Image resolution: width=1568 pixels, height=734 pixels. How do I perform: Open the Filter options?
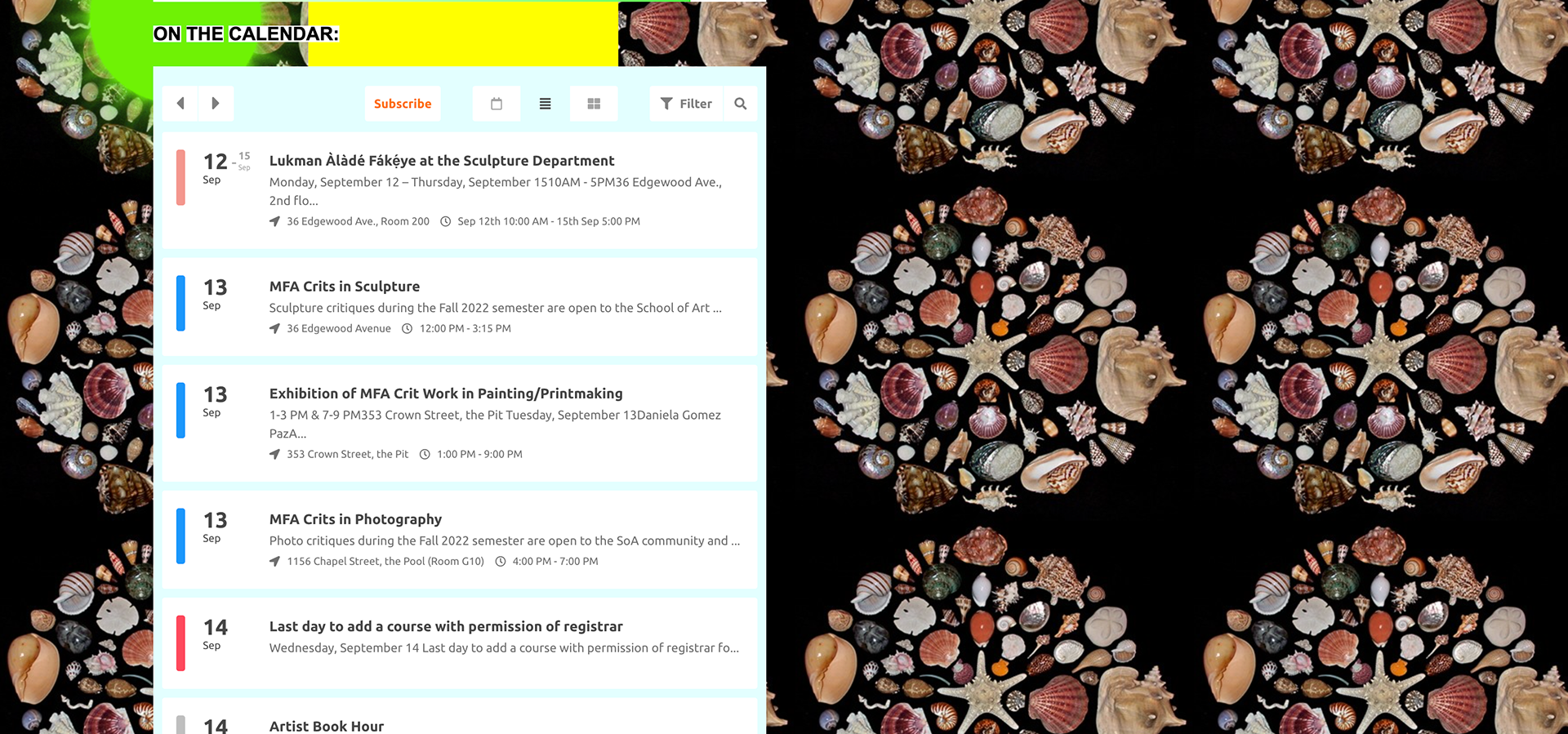point(687,104)
